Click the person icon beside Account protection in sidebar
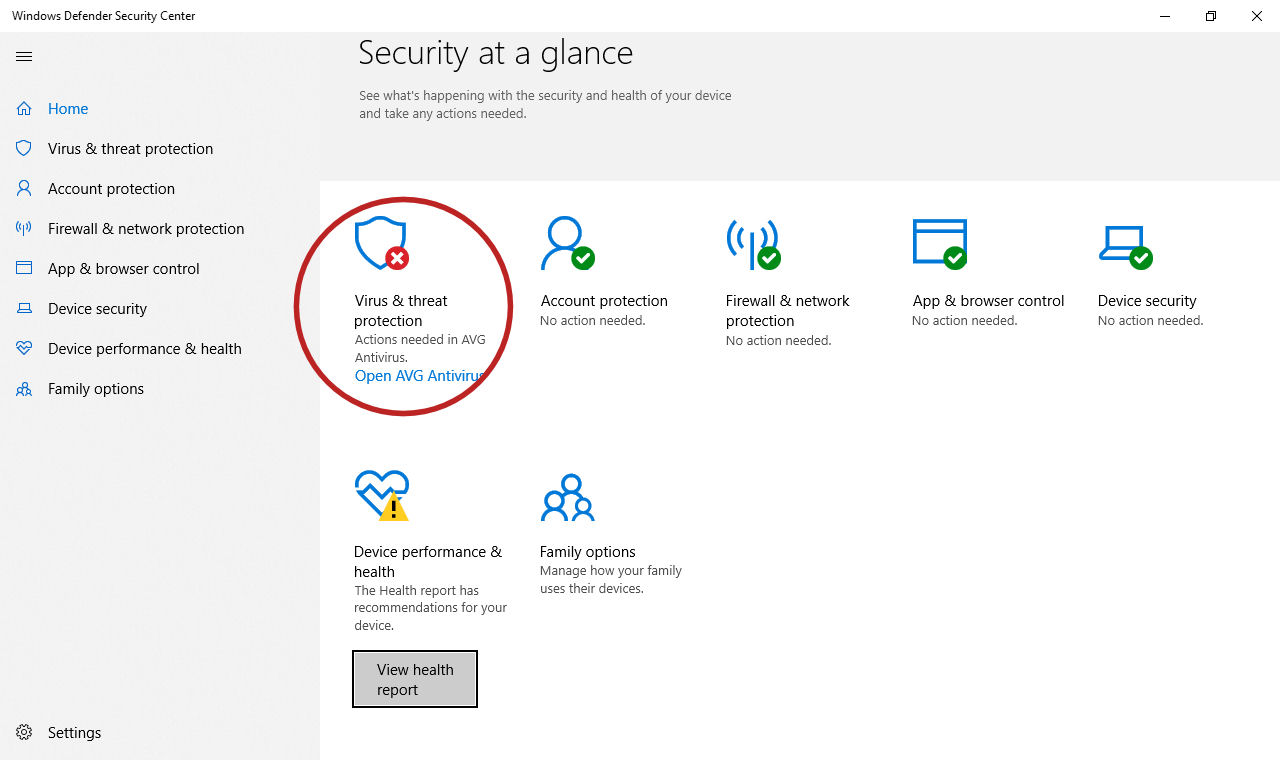Image resolution: width=1280 pixels, height=760 pixels. click(x=24, y=188)
